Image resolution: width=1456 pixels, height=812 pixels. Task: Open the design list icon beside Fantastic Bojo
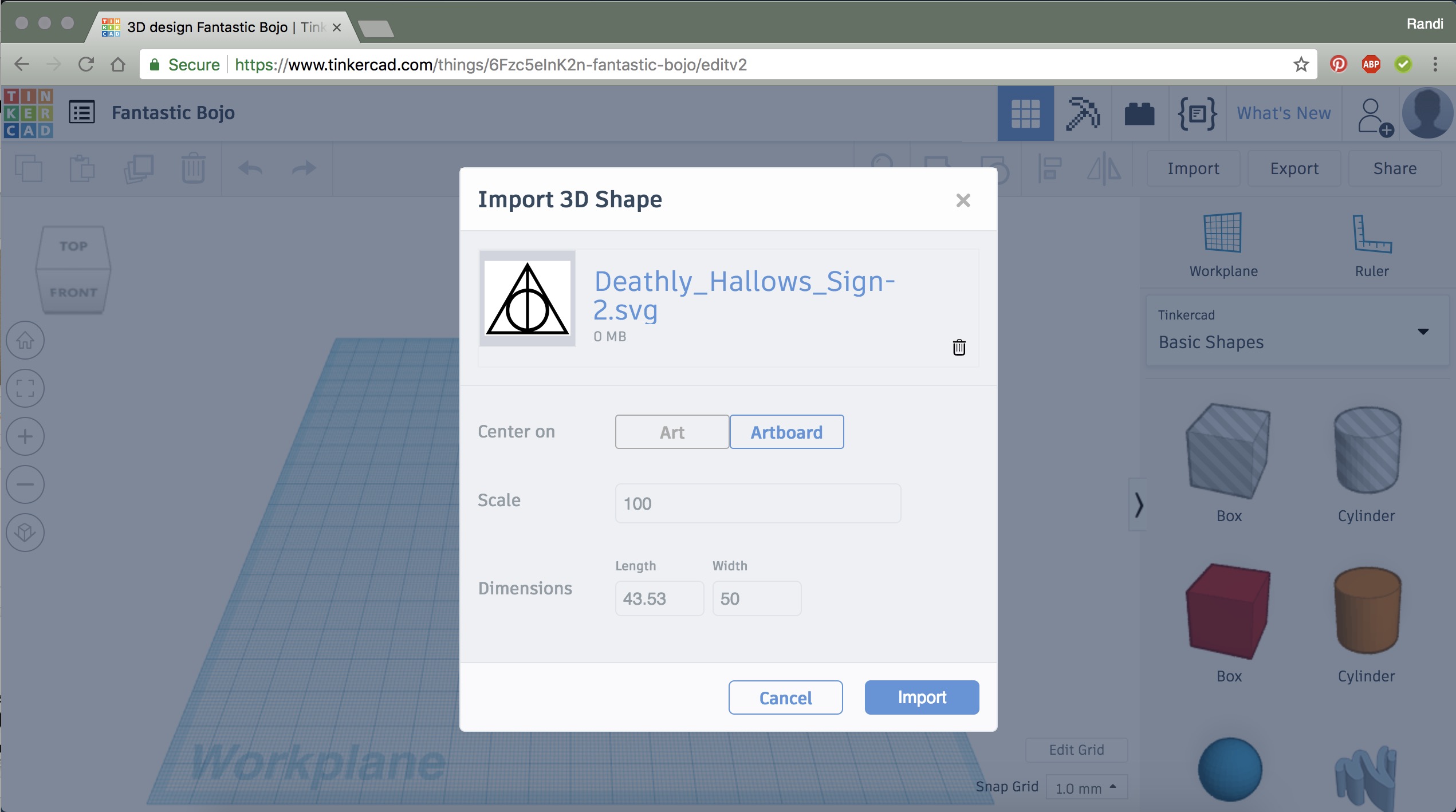[82, 112]
